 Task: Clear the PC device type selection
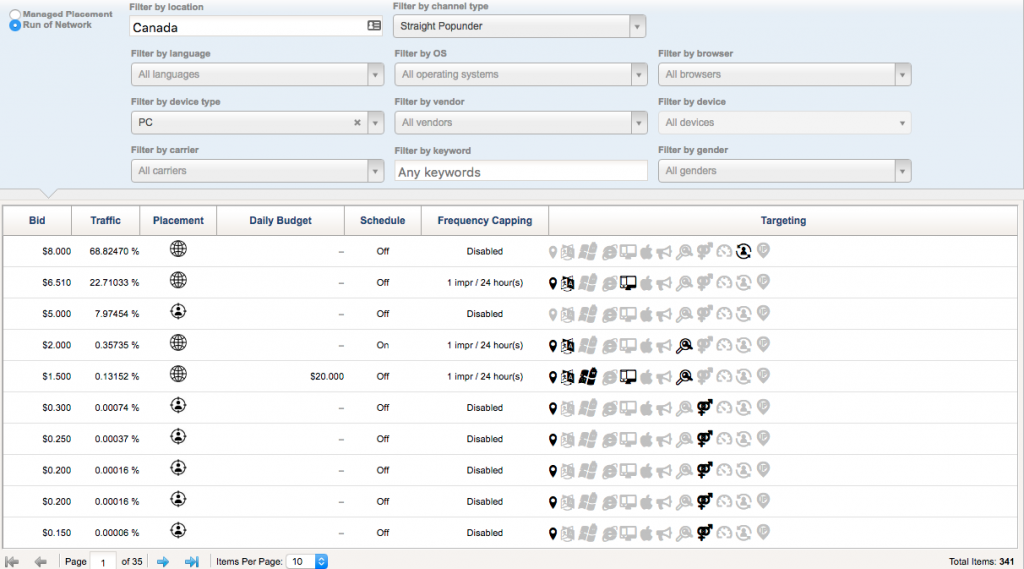click(357, 123)
